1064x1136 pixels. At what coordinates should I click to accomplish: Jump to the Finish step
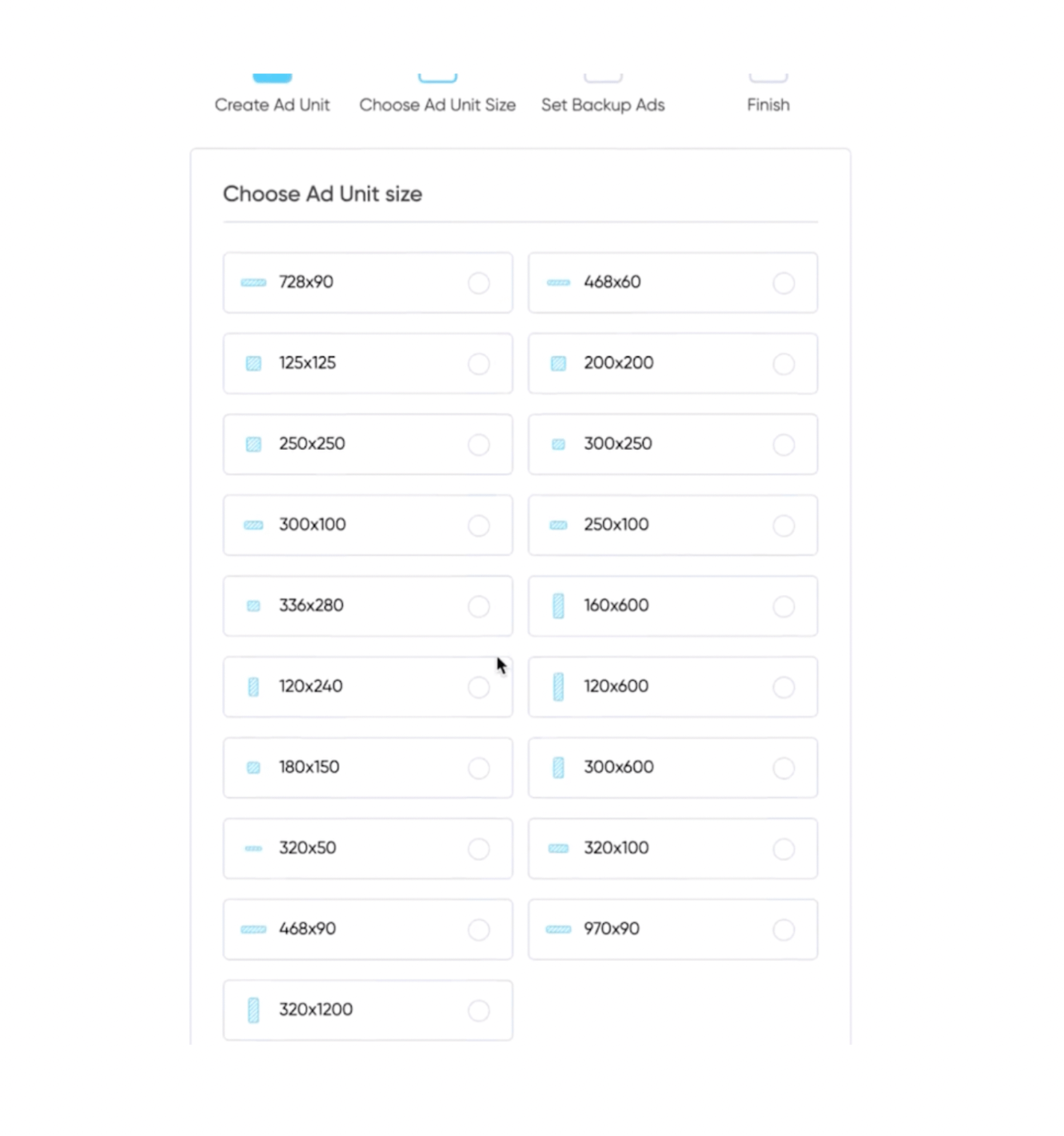(767, 105)
